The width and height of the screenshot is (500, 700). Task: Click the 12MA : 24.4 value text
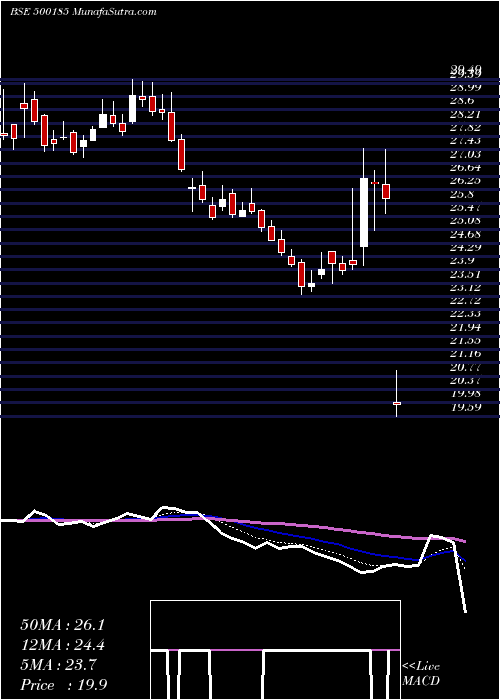(x=62, y=645)
